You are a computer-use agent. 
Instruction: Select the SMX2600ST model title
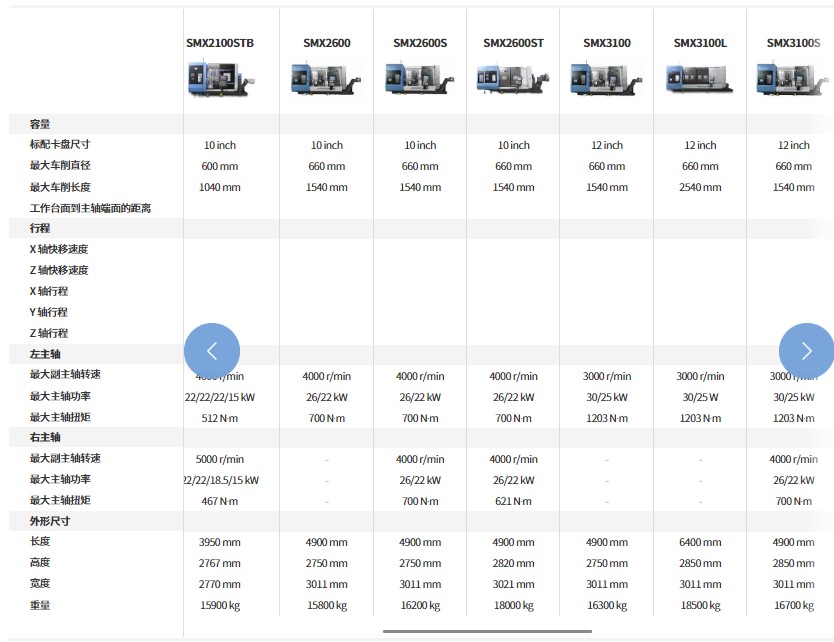point(513,43)
